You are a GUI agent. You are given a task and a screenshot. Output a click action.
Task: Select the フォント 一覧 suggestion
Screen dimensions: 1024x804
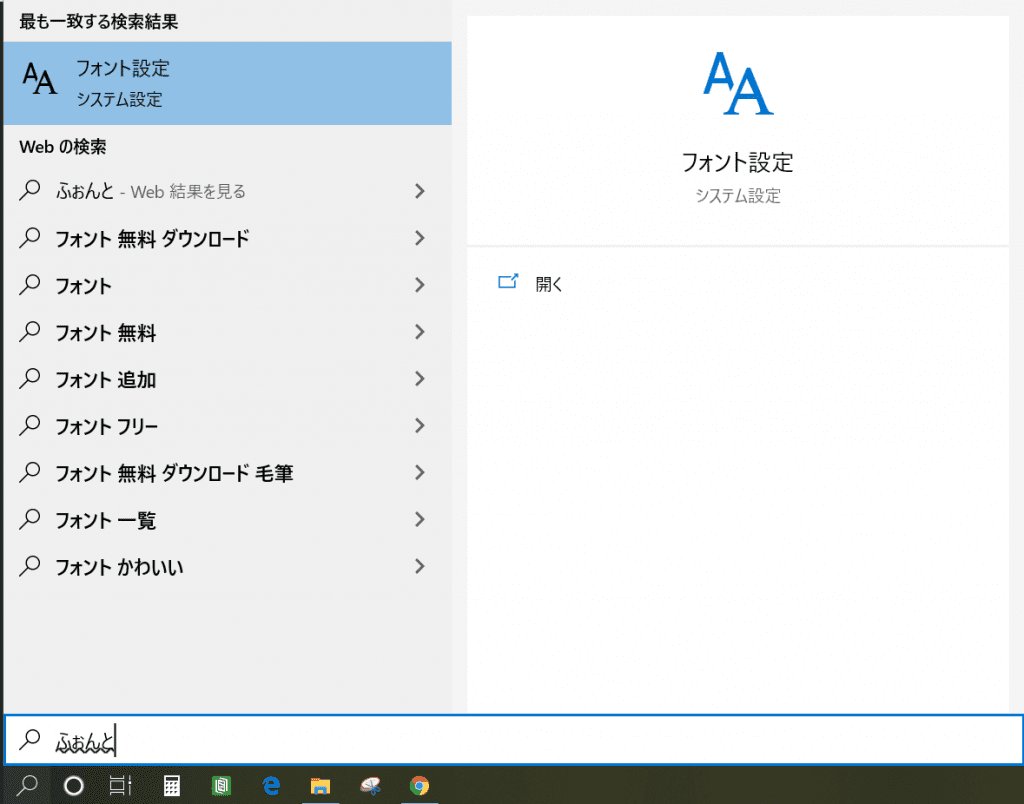point(106,521)
